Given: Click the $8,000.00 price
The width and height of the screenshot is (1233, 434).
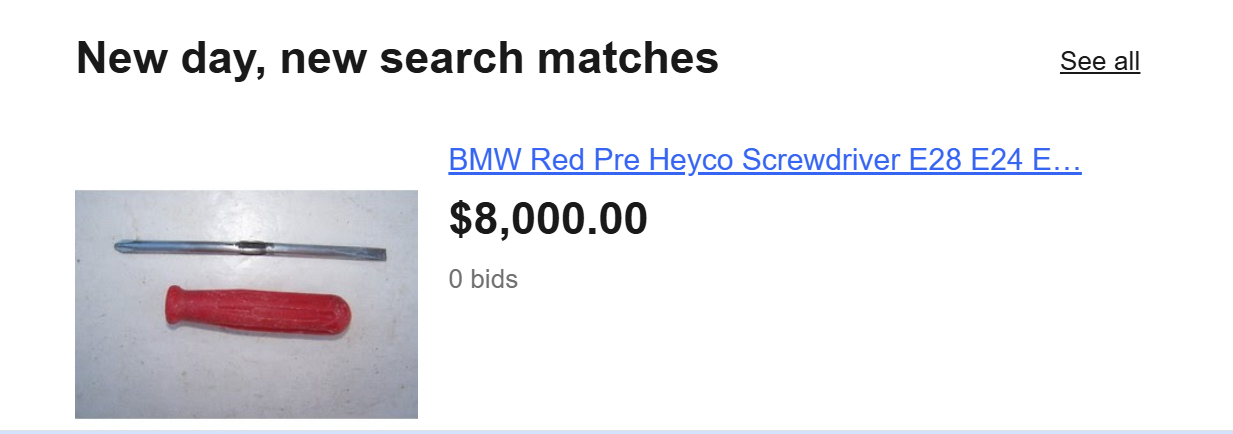Looking at the screenshot, I should 548,219.
